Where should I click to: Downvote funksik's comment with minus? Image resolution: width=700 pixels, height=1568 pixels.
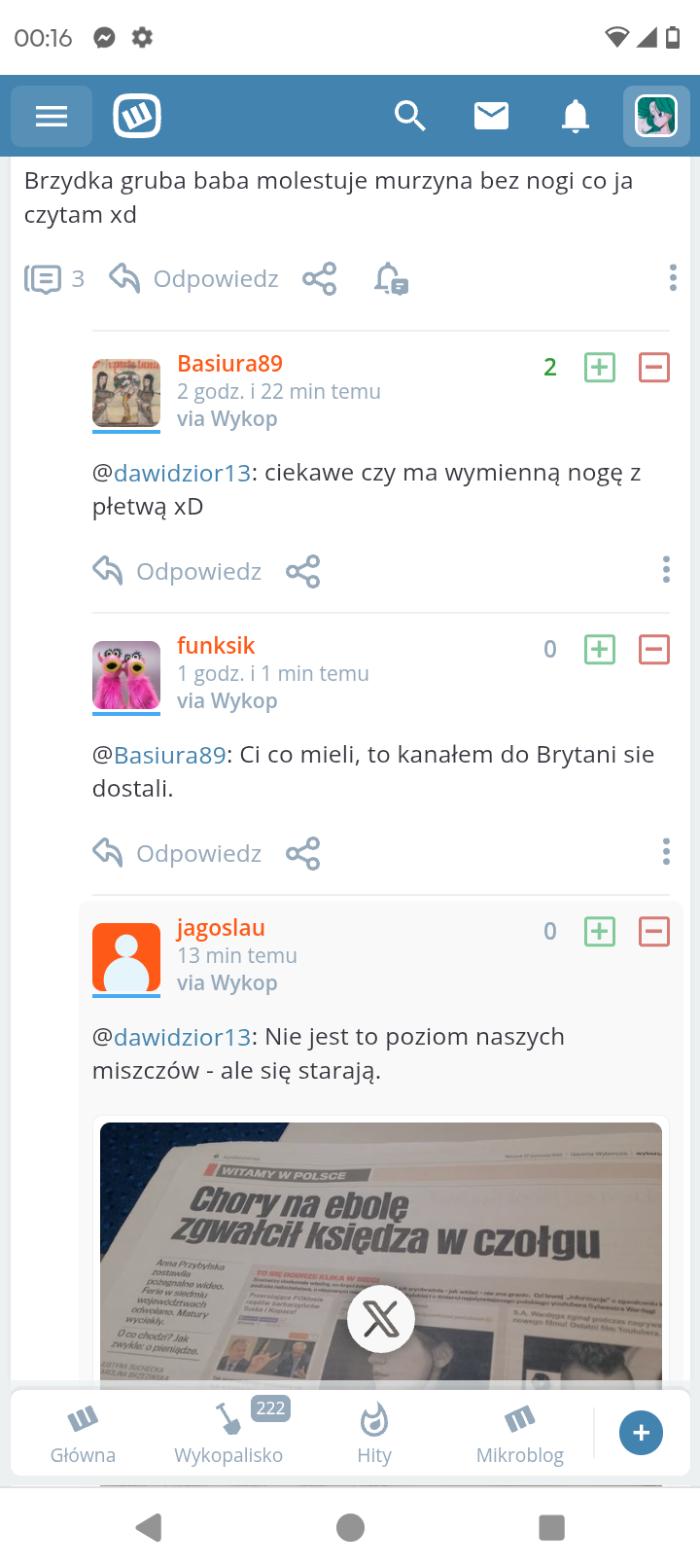654,650
